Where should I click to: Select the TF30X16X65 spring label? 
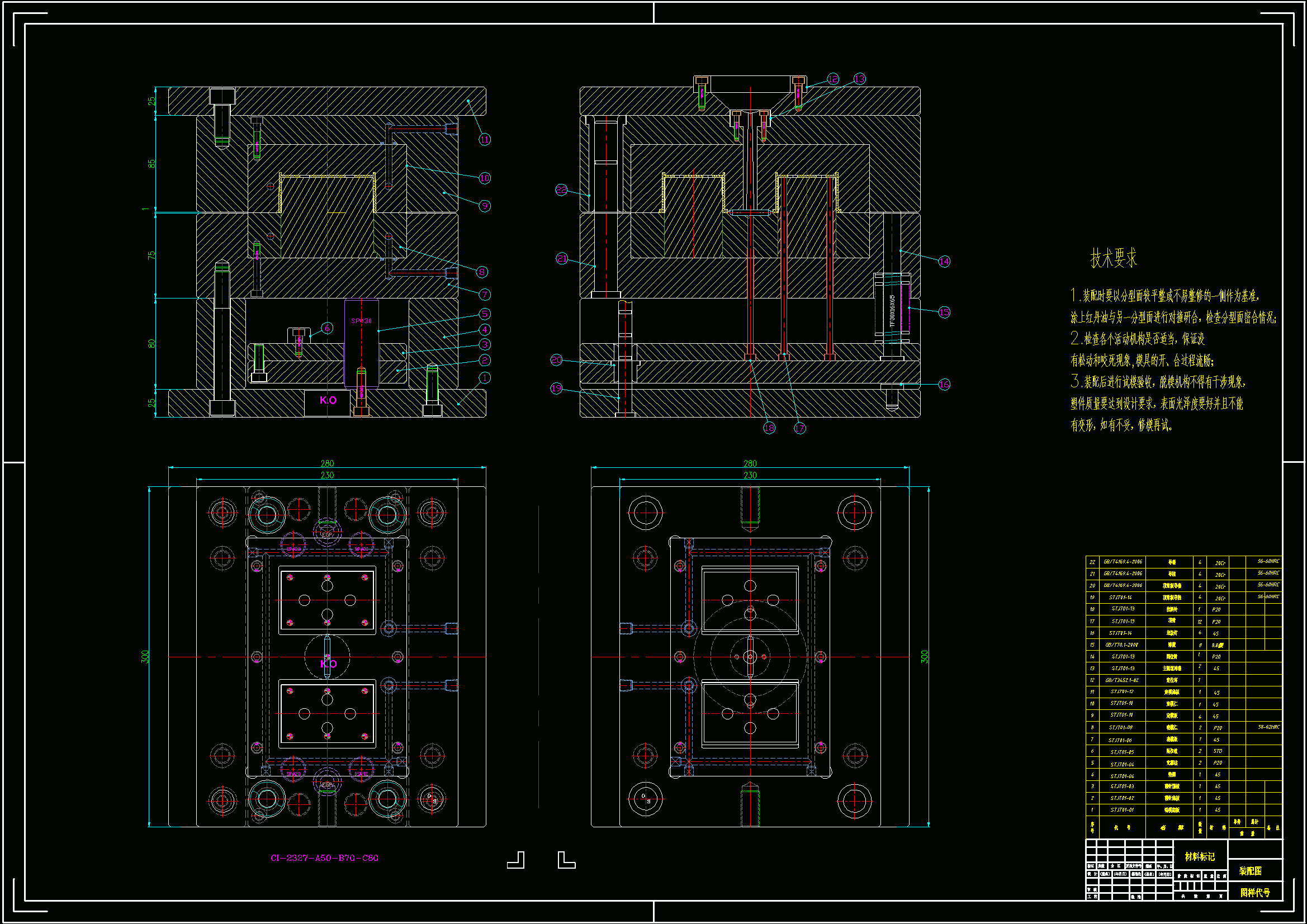(x=892, y=311)
